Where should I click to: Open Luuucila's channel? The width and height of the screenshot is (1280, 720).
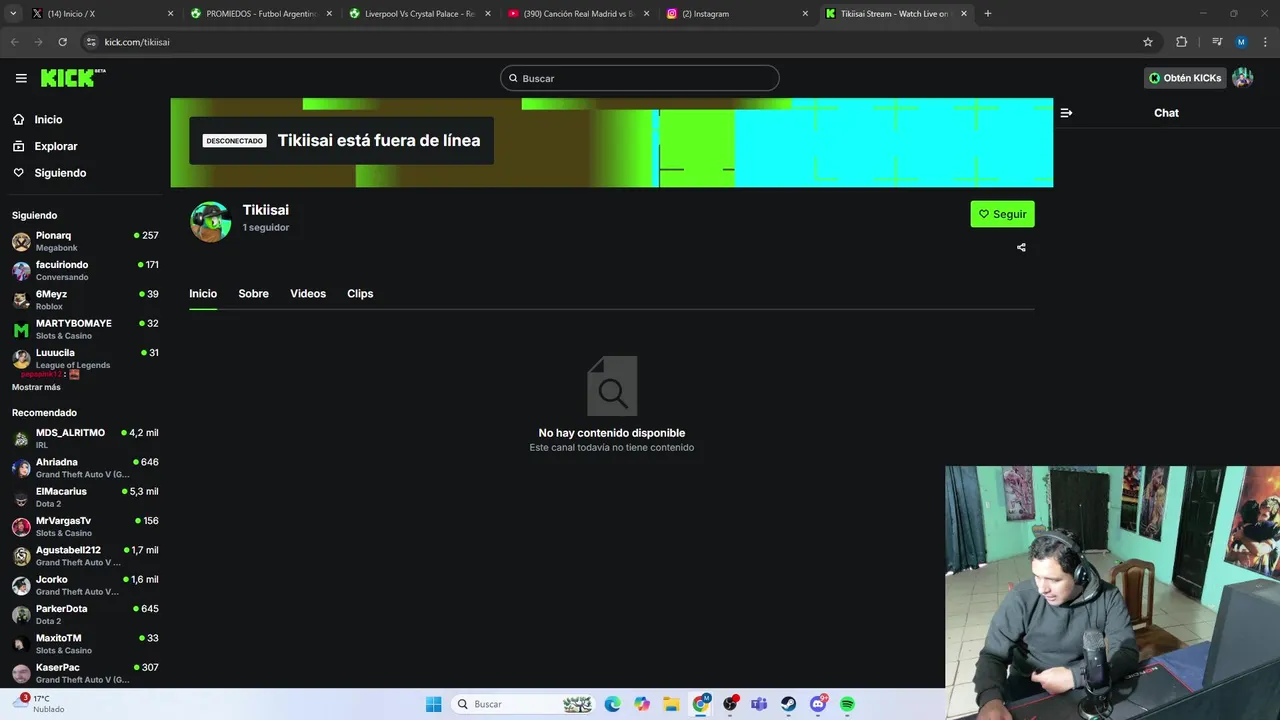pos(85,358)
